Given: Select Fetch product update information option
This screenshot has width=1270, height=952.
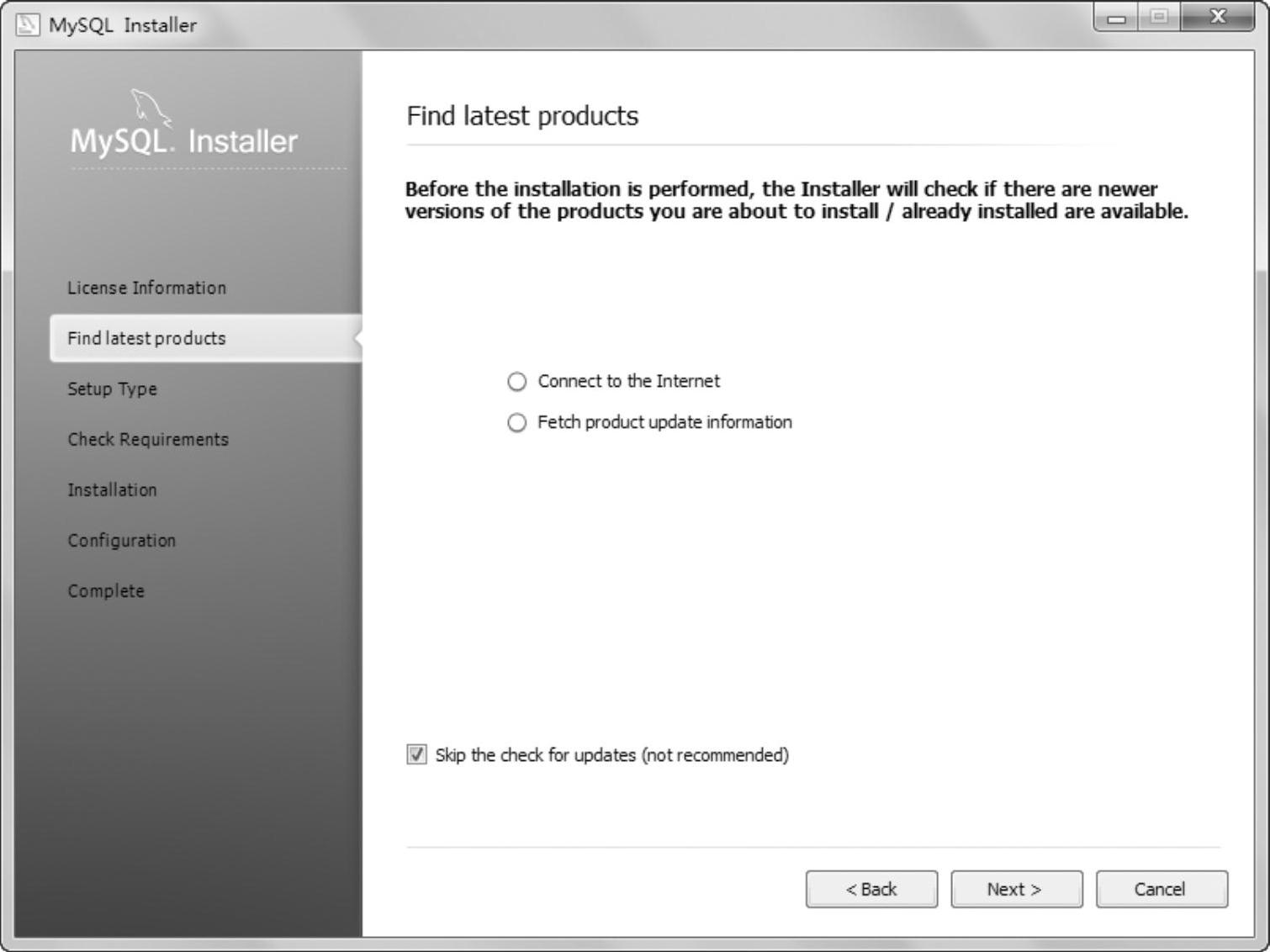Looking at the screenshot, I should coord(517,422).
